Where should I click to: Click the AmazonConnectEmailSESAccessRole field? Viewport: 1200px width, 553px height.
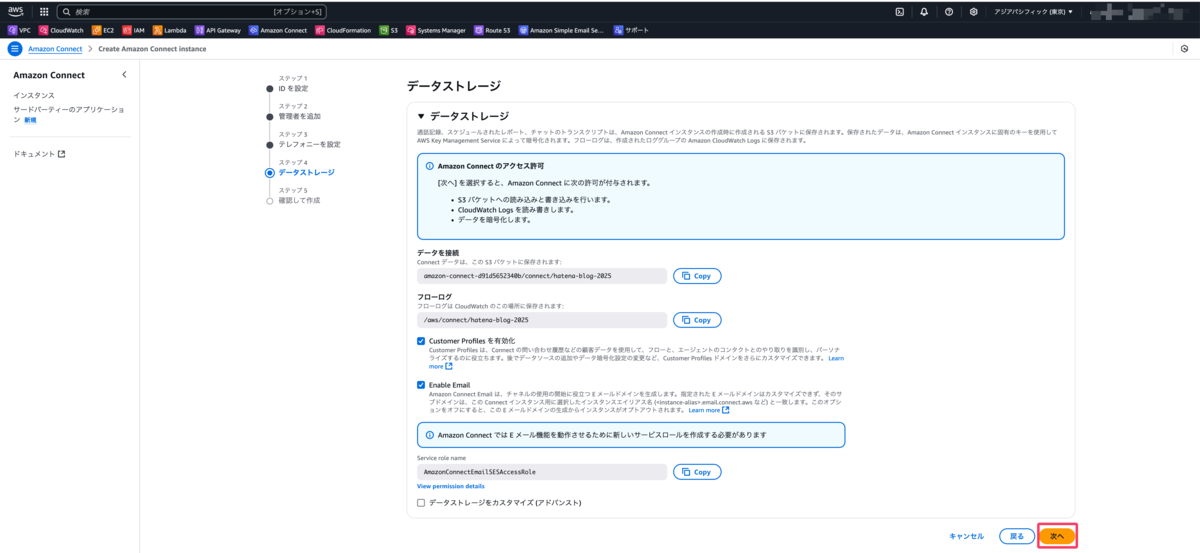click(x=542, y=472)
